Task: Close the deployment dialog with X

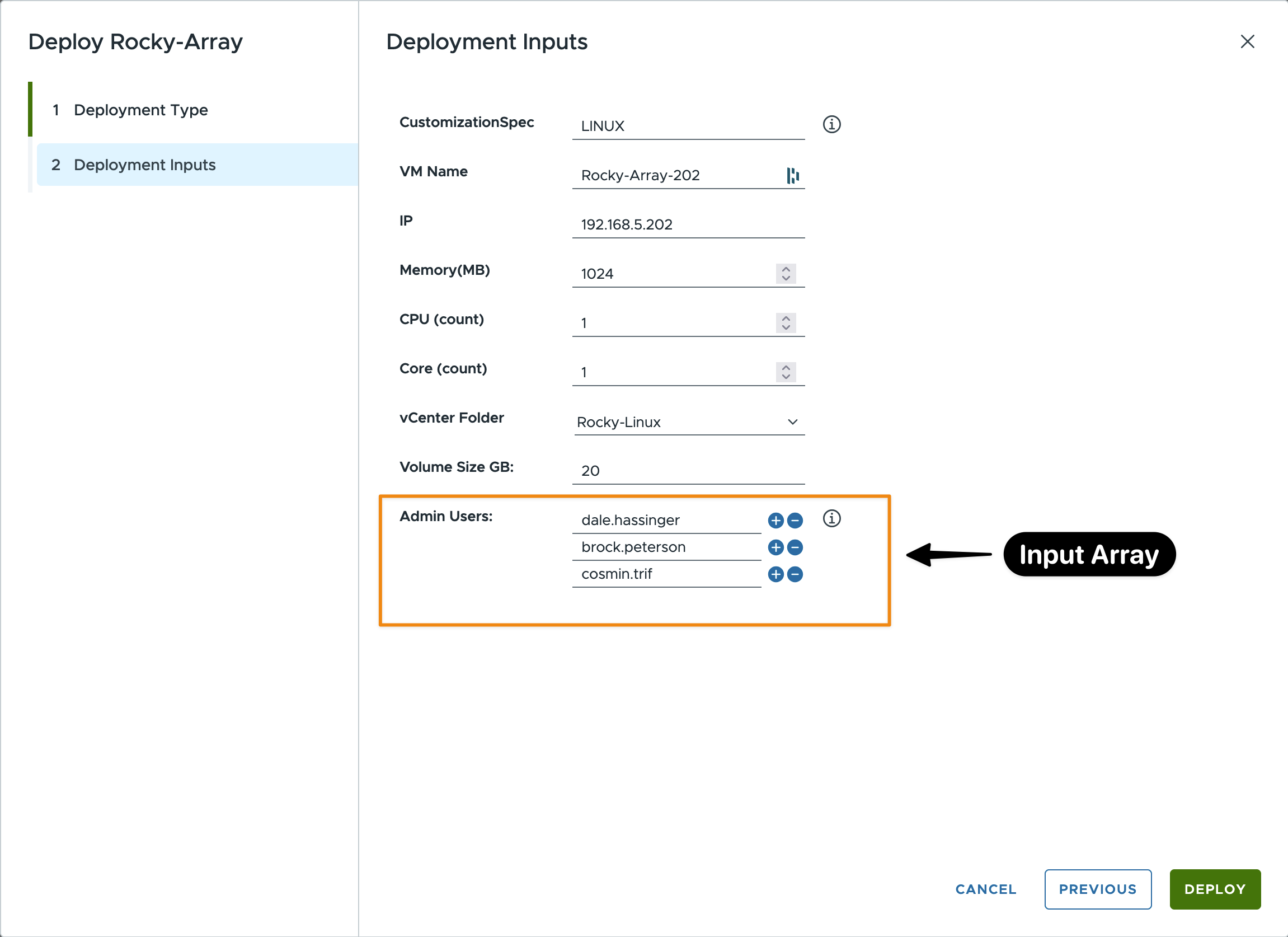Action: 1247,41
